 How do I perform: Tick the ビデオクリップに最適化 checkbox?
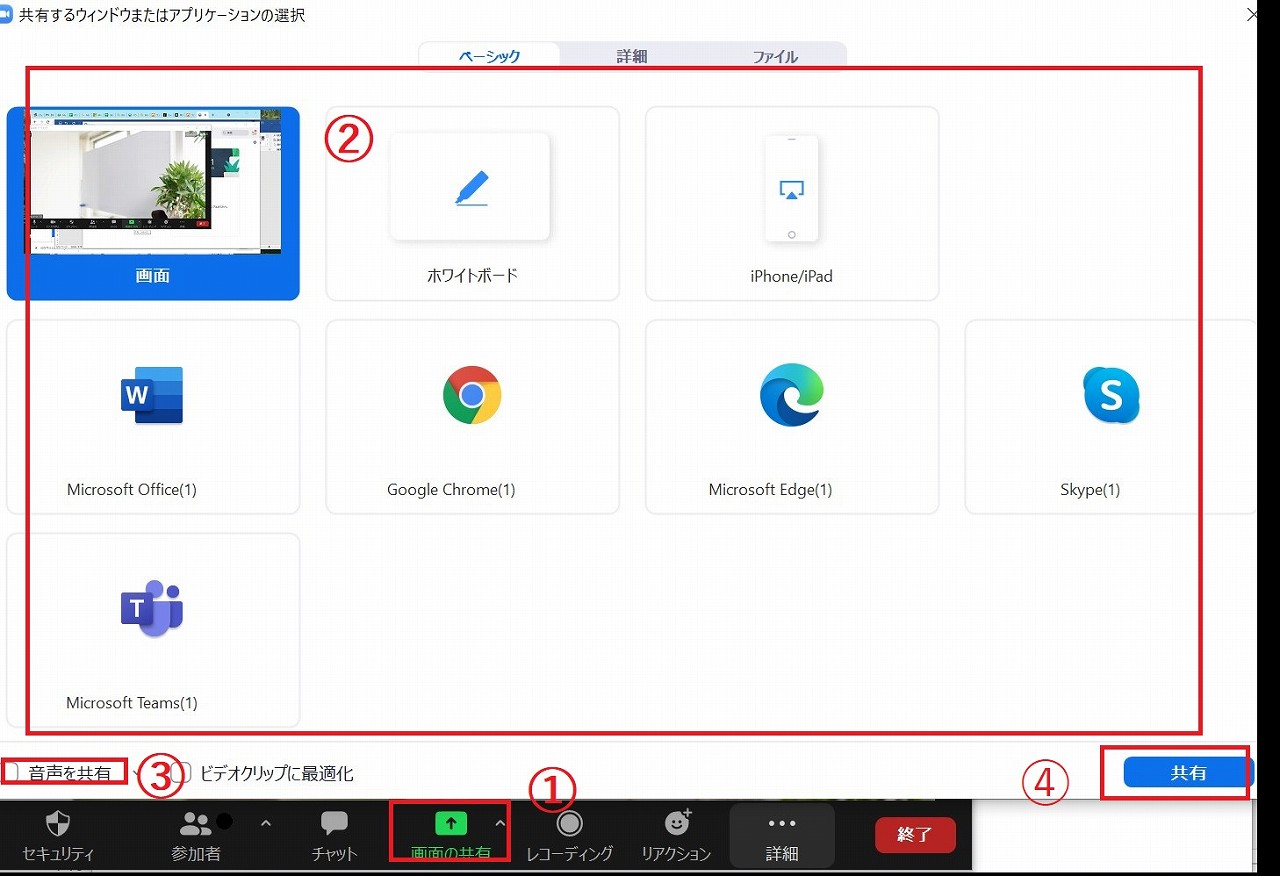tap(180, 772)
